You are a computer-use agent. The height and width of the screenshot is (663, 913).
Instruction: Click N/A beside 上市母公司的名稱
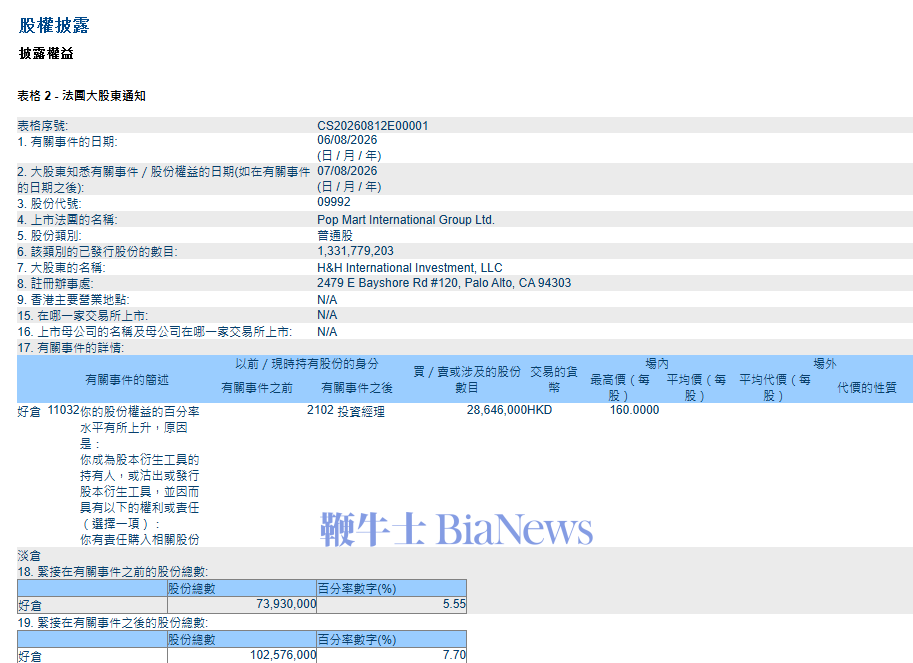327,332
